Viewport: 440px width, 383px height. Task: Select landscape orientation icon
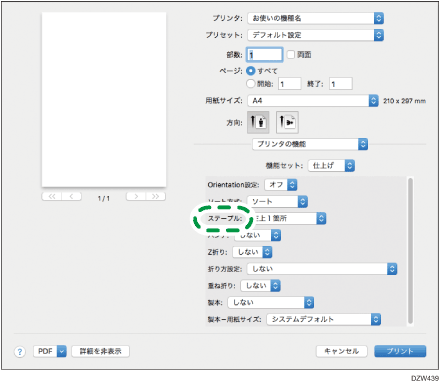(x=287, y=122)
